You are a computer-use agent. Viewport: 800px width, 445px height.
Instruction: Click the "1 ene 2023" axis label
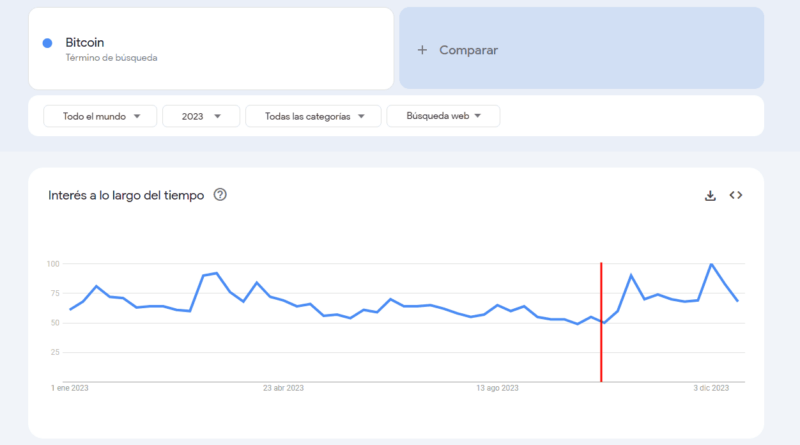coord(70,387)
